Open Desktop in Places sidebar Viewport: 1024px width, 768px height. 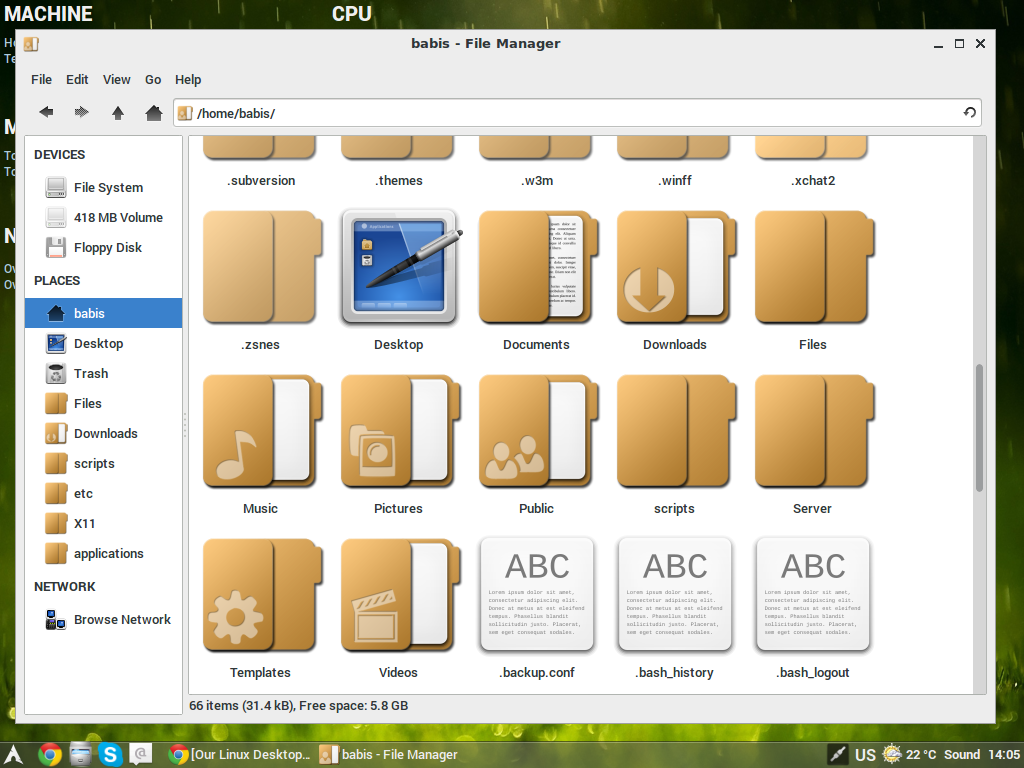103,344
